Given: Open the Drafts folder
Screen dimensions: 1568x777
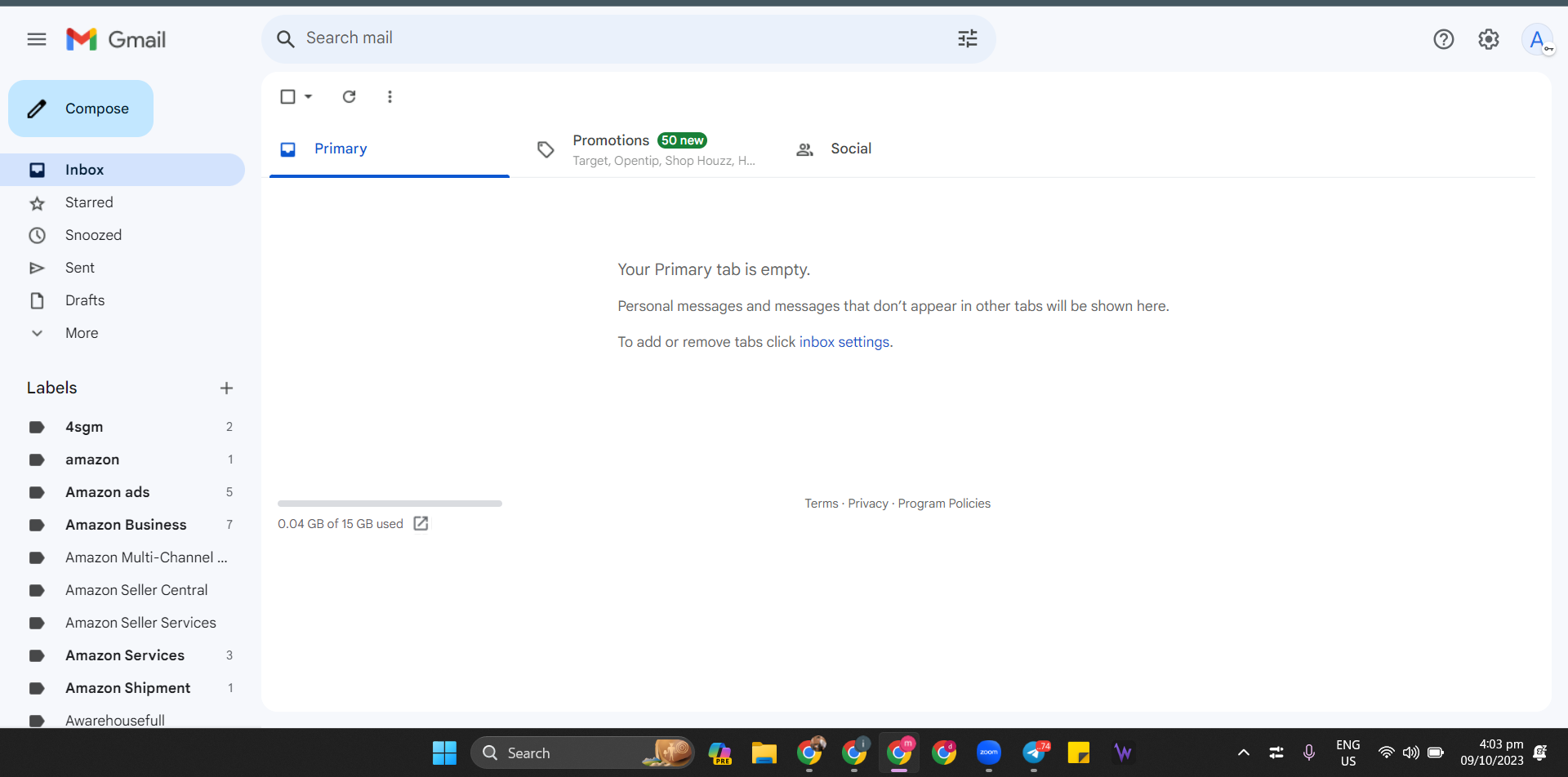Looking at the screenshot, I should [x=122, y=300].
